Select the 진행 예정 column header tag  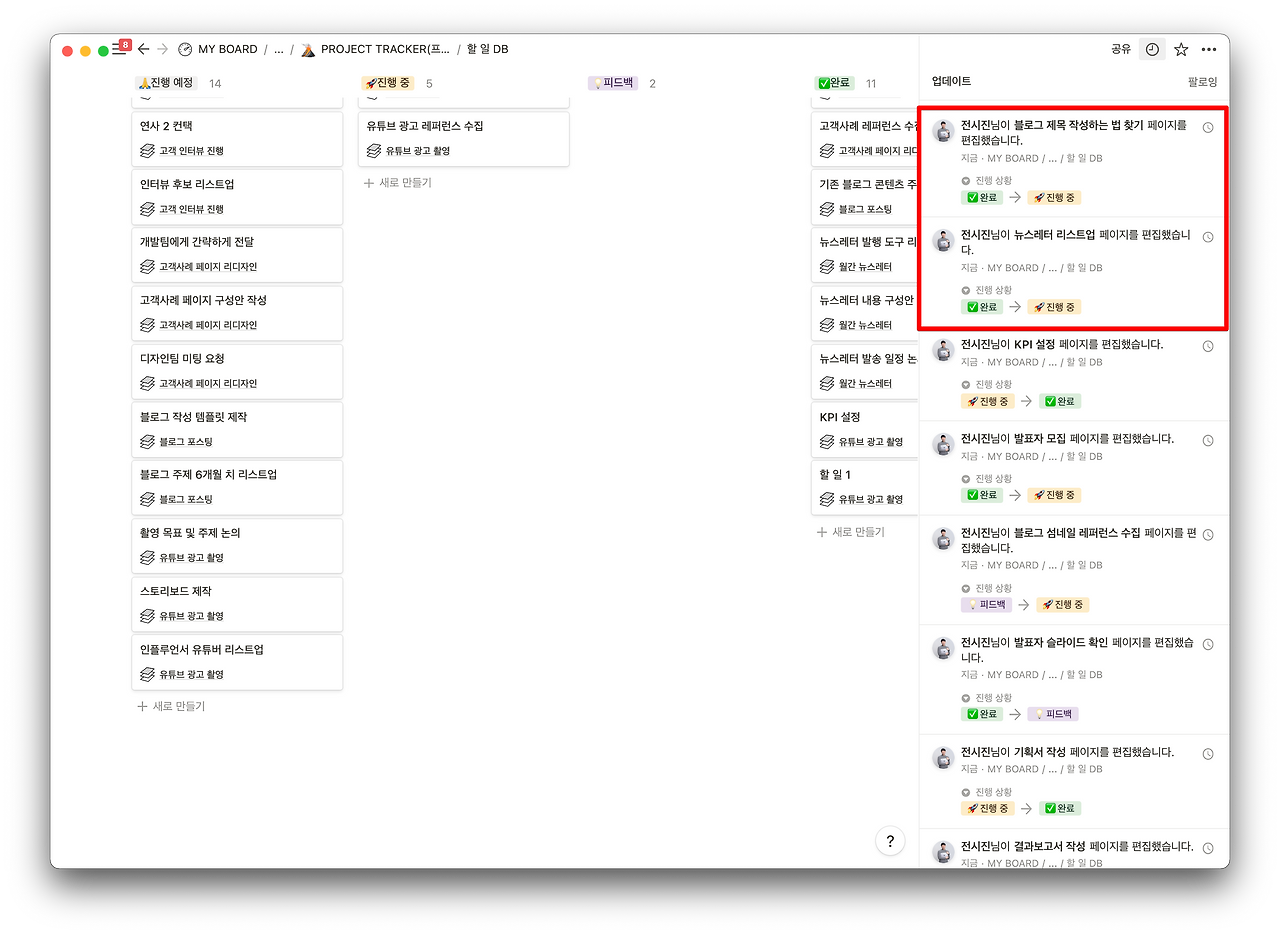pyautogui.click(x=167, y=83)
